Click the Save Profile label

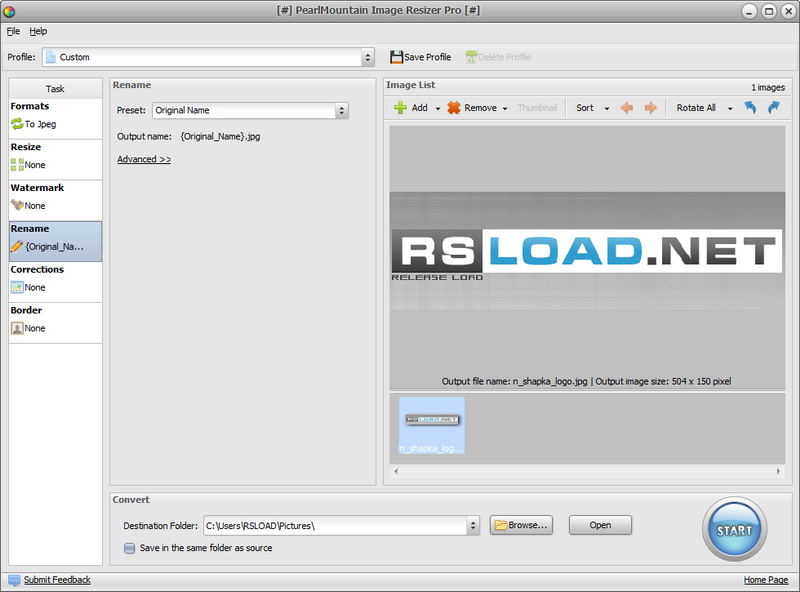coord(428,57)
